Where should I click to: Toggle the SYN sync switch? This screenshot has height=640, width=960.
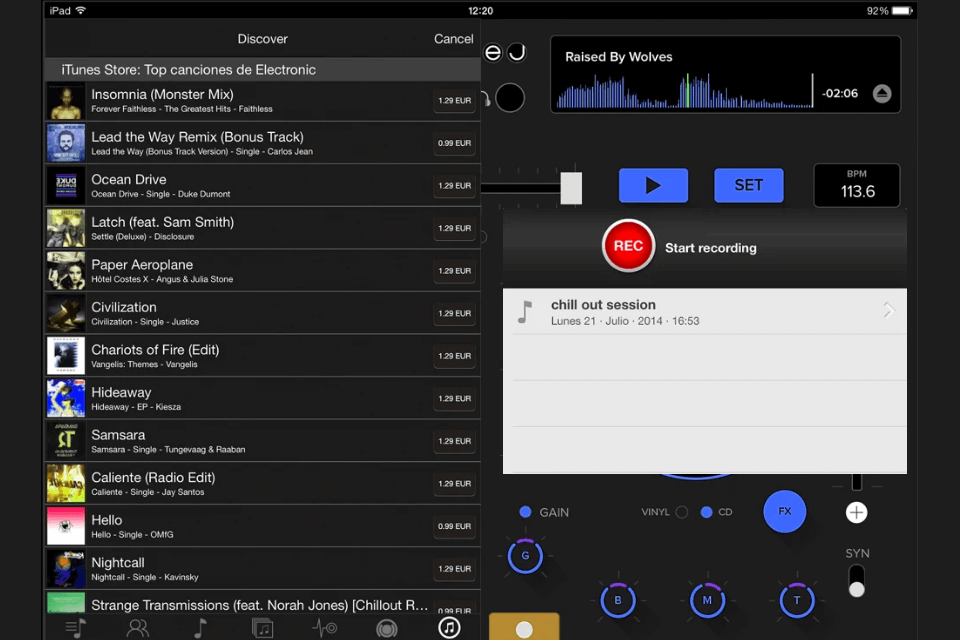coord(857,581)
